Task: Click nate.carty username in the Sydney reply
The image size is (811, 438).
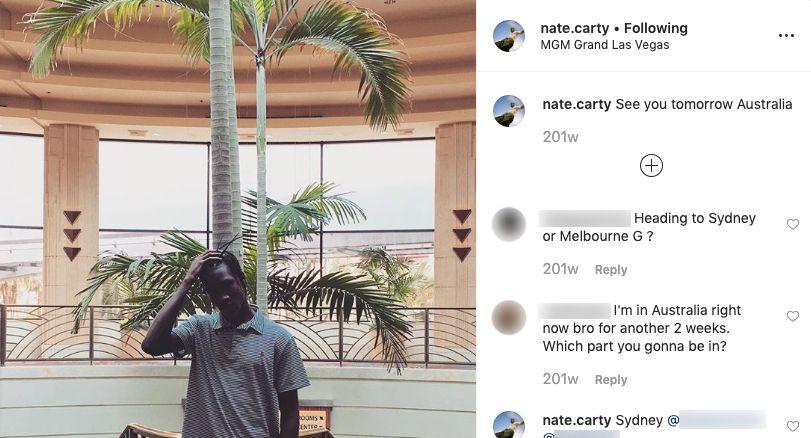Action: click(x=577, y=420)
